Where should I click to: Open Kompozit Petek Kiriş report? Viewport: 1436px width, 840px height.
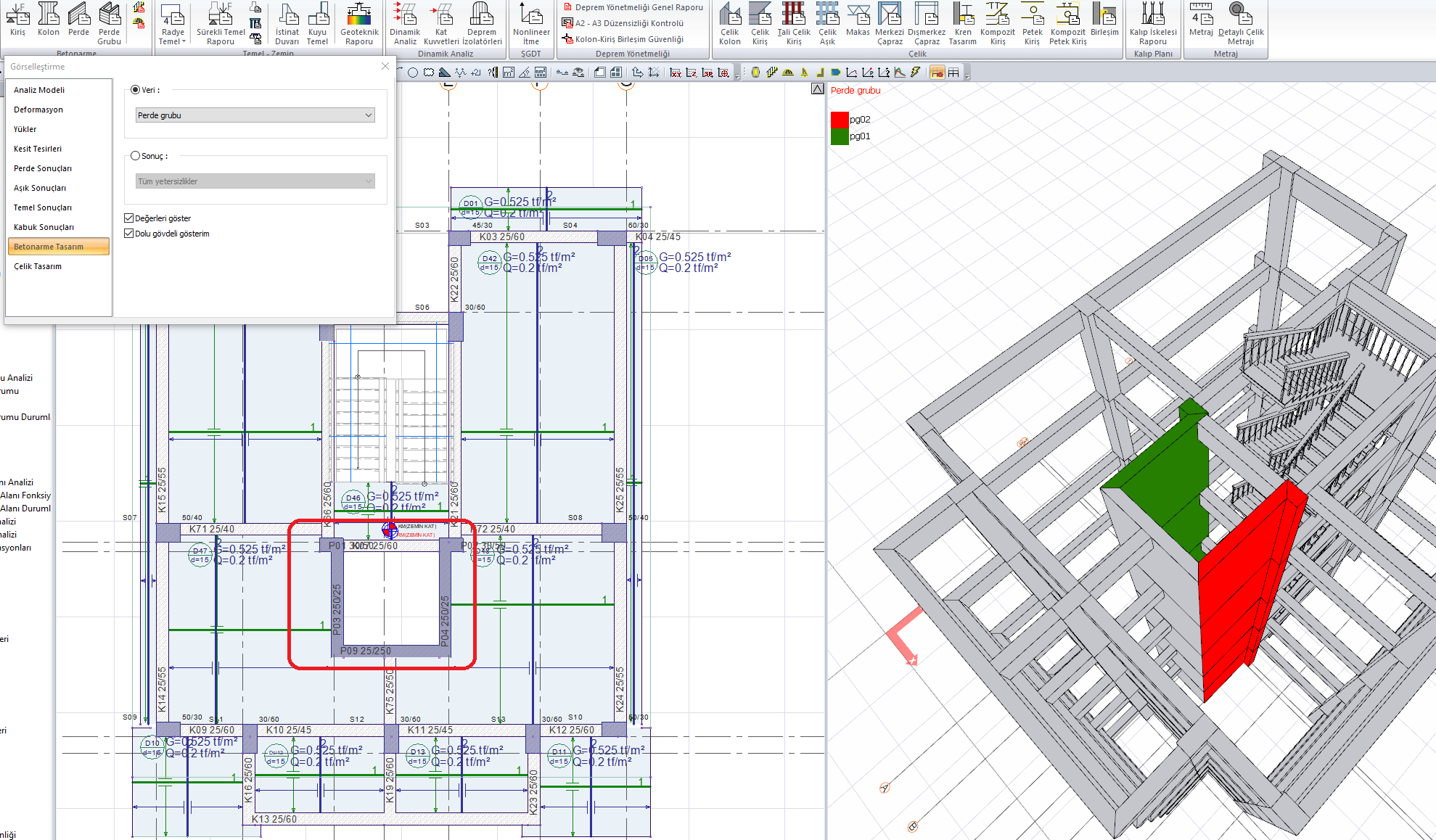1068,23
